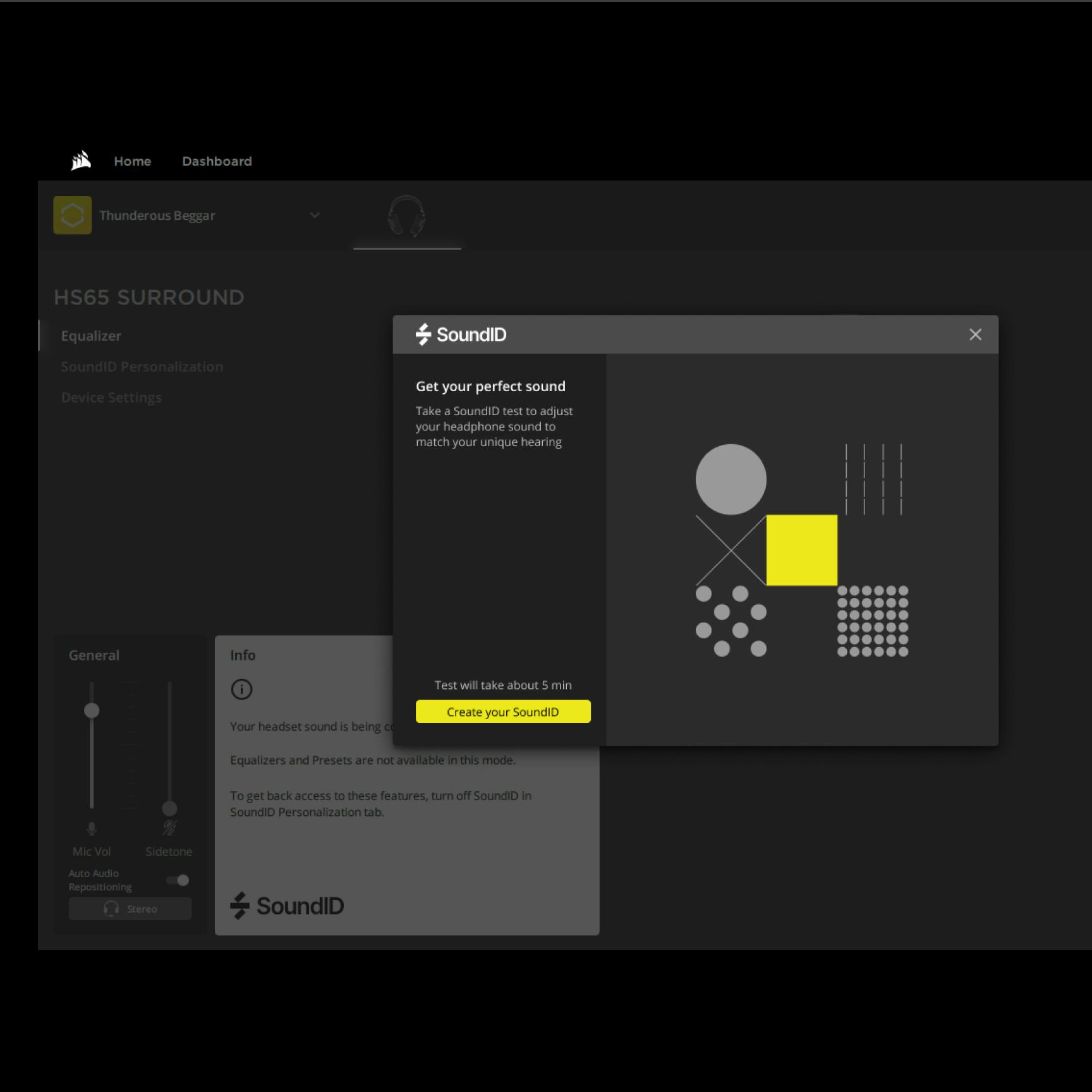Click the circled info icon in Info panel
1092x1092 pixels.
click(241, 689)
